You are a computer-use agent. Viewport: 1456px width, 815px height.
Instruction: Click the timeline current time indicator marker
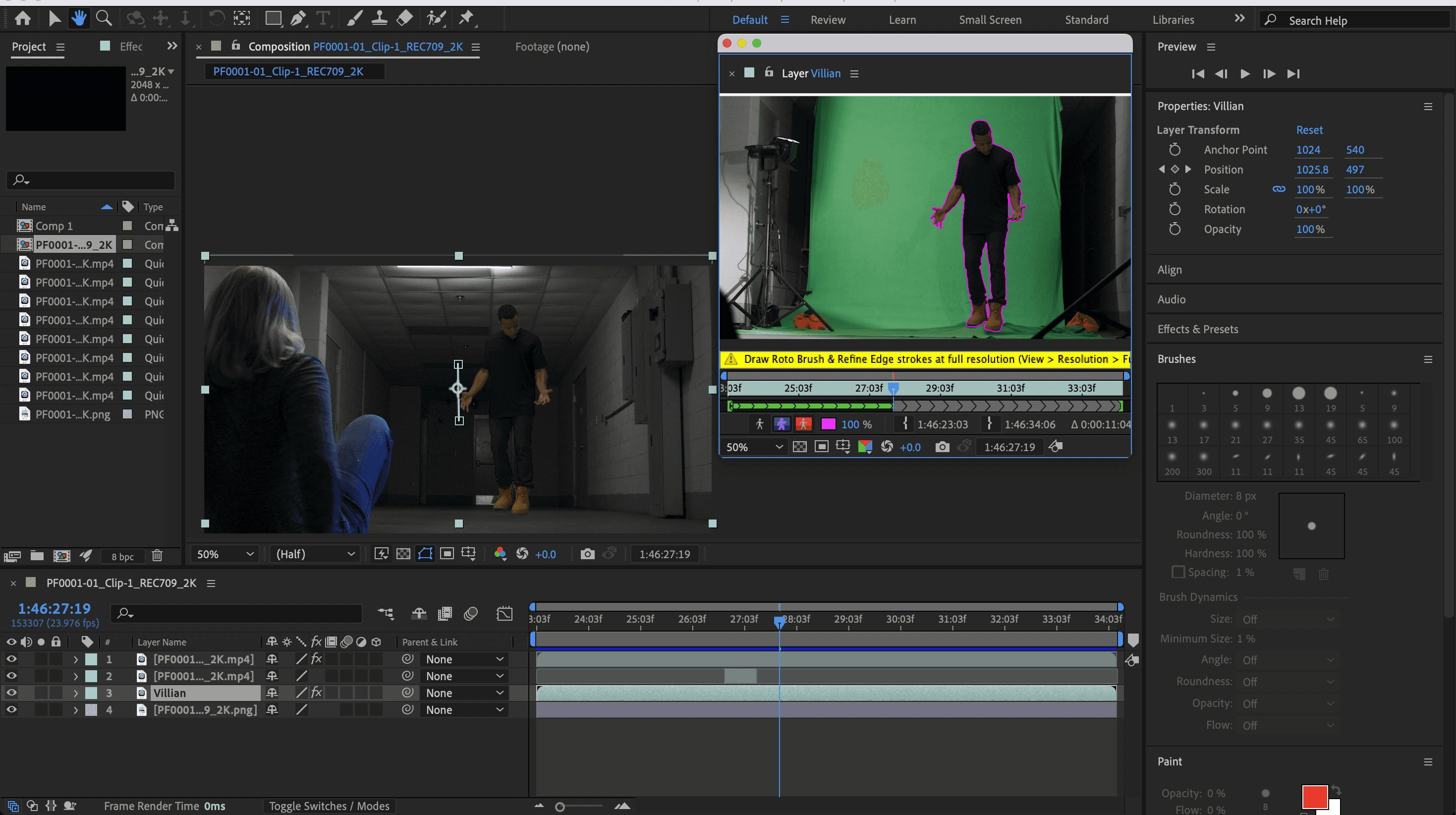pos(779,622)
